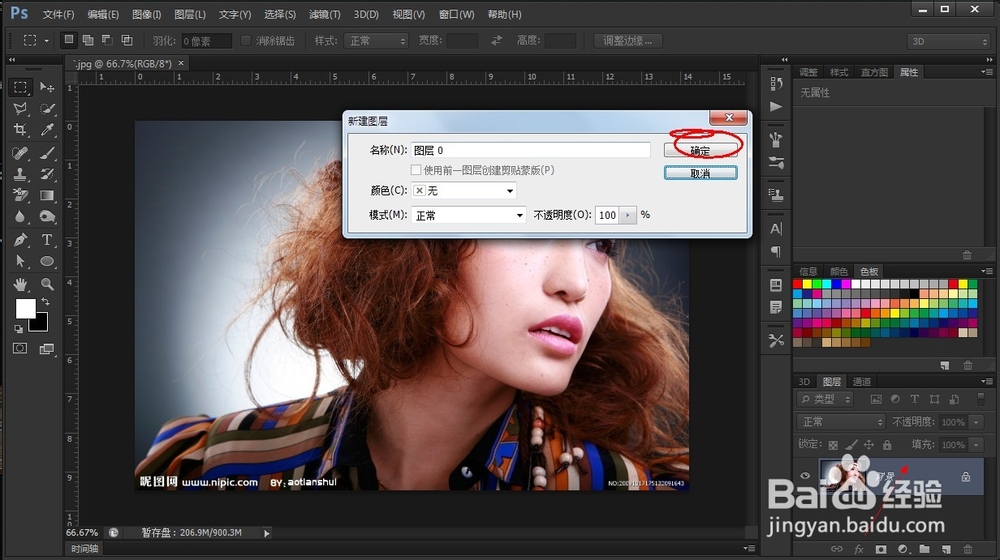Click the layer name input field
This screenshot has width=1000, height=560.
[x=531, y=150]
